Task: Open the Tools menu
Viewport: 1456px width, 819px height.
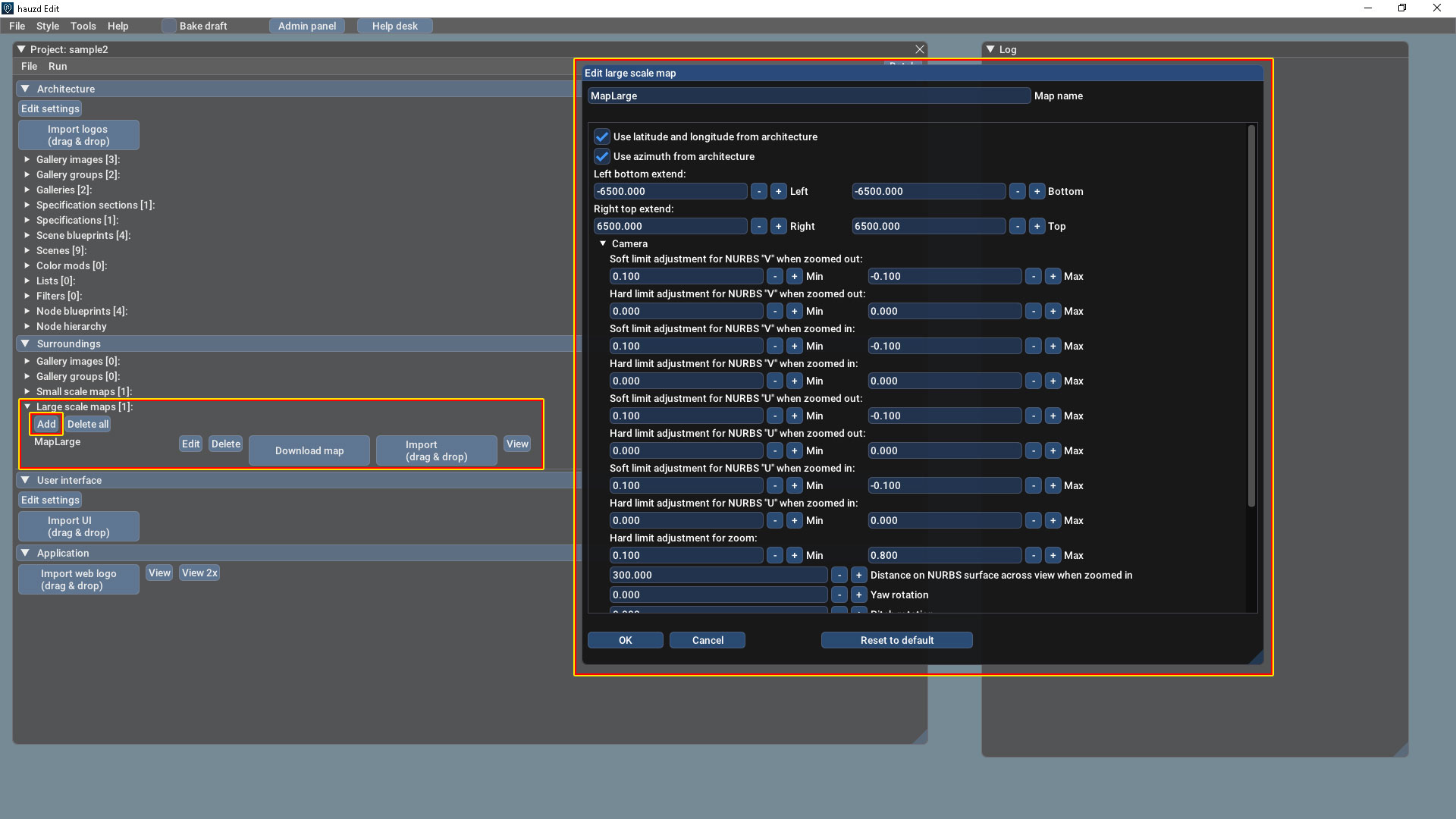Action: pyautogui.click(x=83, y=26)
